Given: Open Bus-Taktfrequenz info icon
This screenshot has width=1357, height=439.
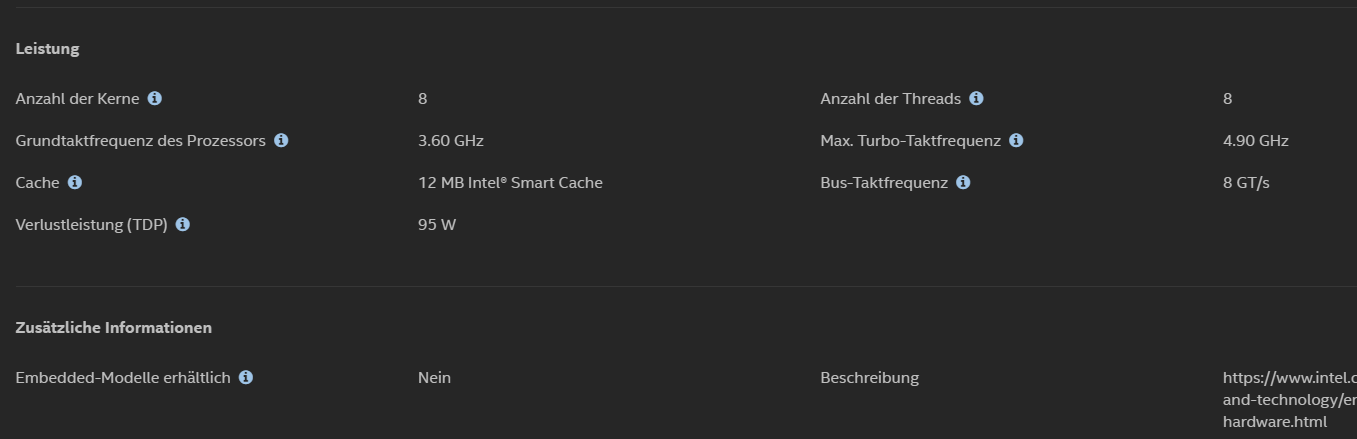Looking at the screenshot, I should pyautogui.click(x=963, y=182).
